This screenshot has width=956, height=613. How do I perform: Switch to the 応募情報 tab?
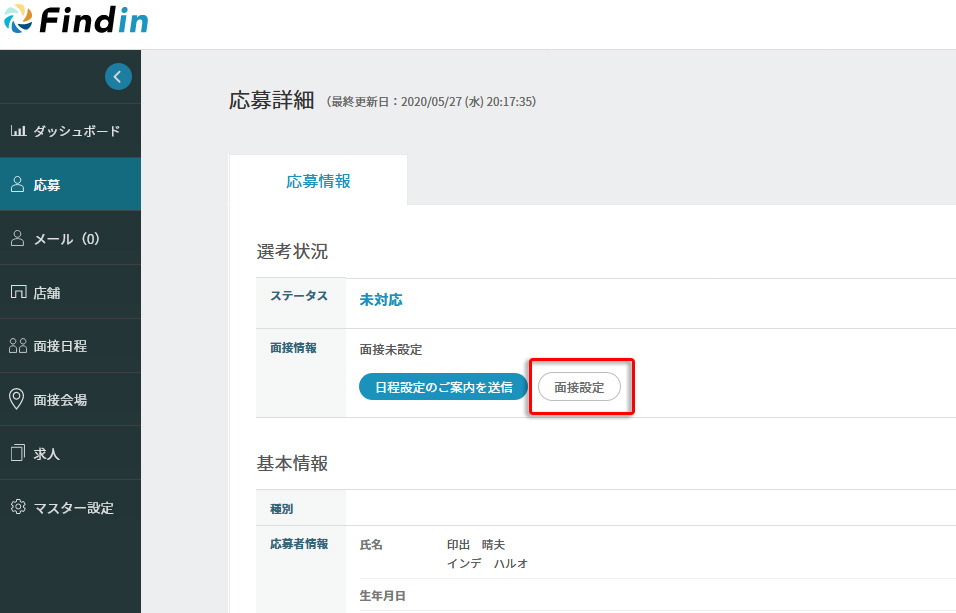pos(318,181)
